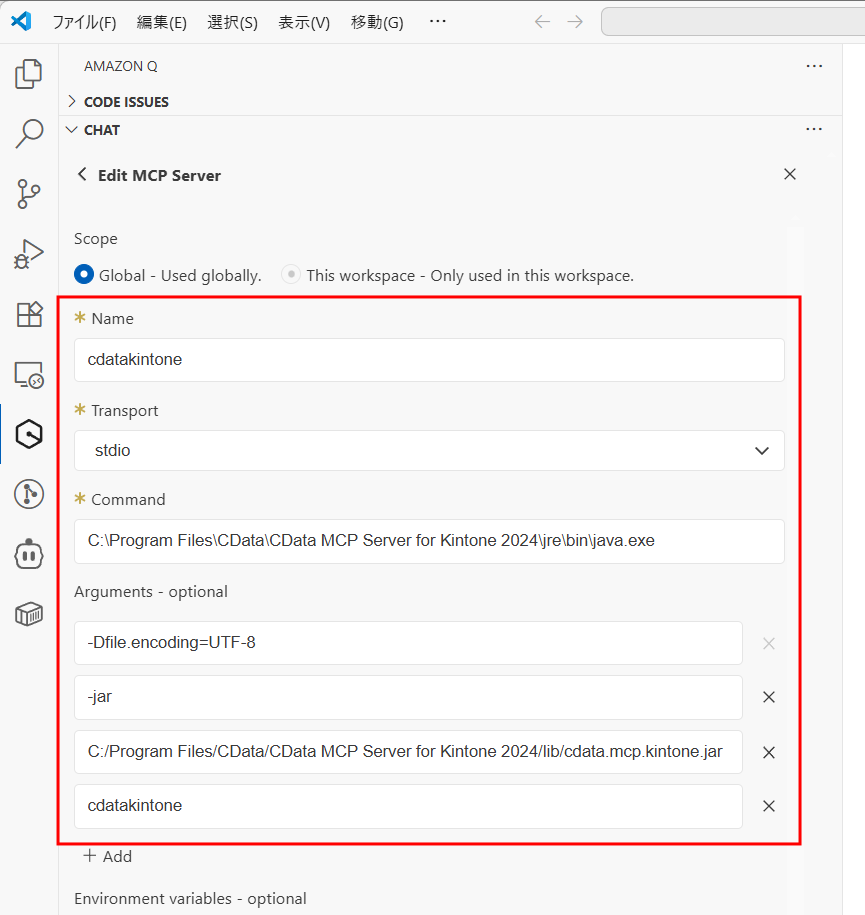Viewport: 865px width, 915px height.
Task: Focus the Name input field
Action: (429, 359)
